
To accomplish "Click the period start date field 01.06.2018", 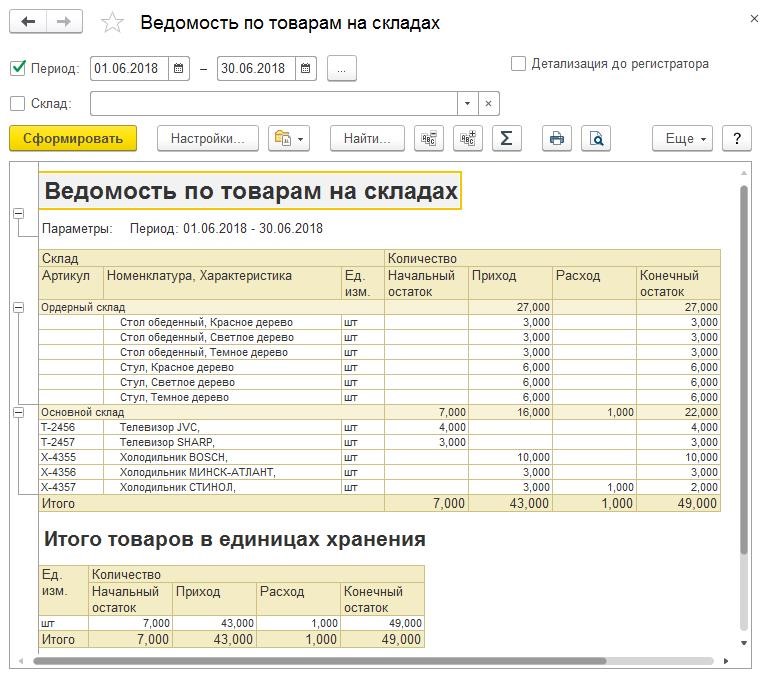I will coord(129,68).
